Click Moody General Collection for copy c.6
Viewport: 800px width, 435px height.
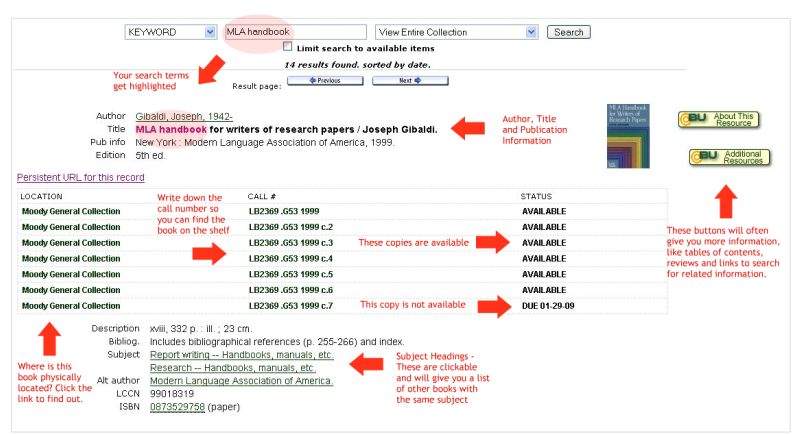tap(71, 290)
